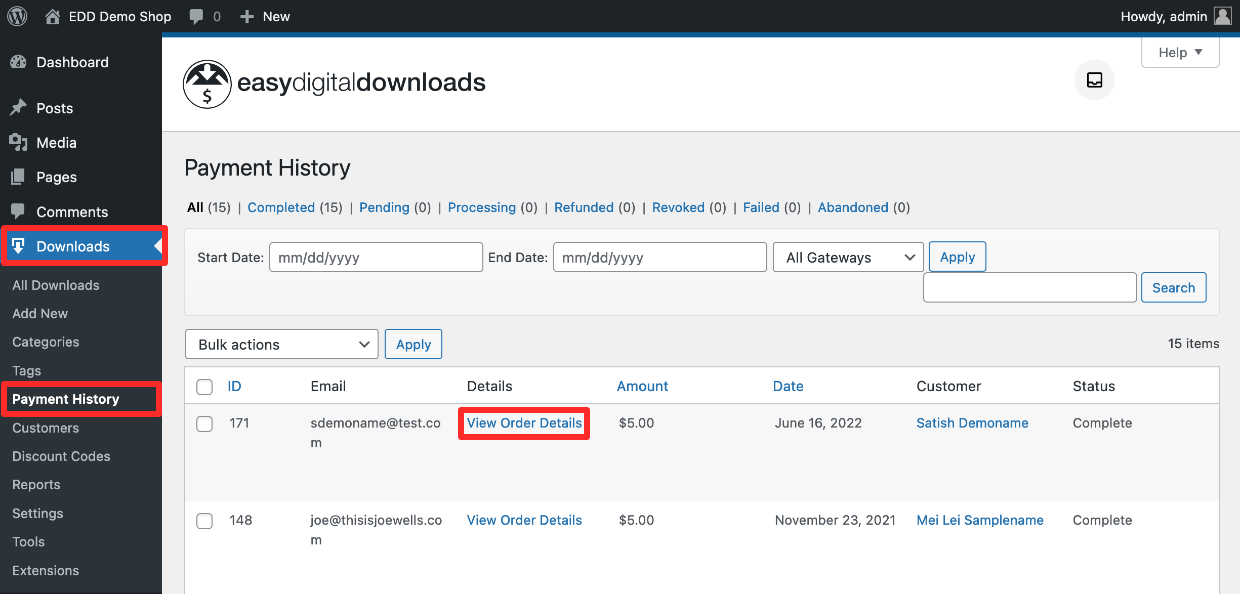Click the Easy Digital Downloads logo
The image size is (1240, 594).
coord(334,84)
